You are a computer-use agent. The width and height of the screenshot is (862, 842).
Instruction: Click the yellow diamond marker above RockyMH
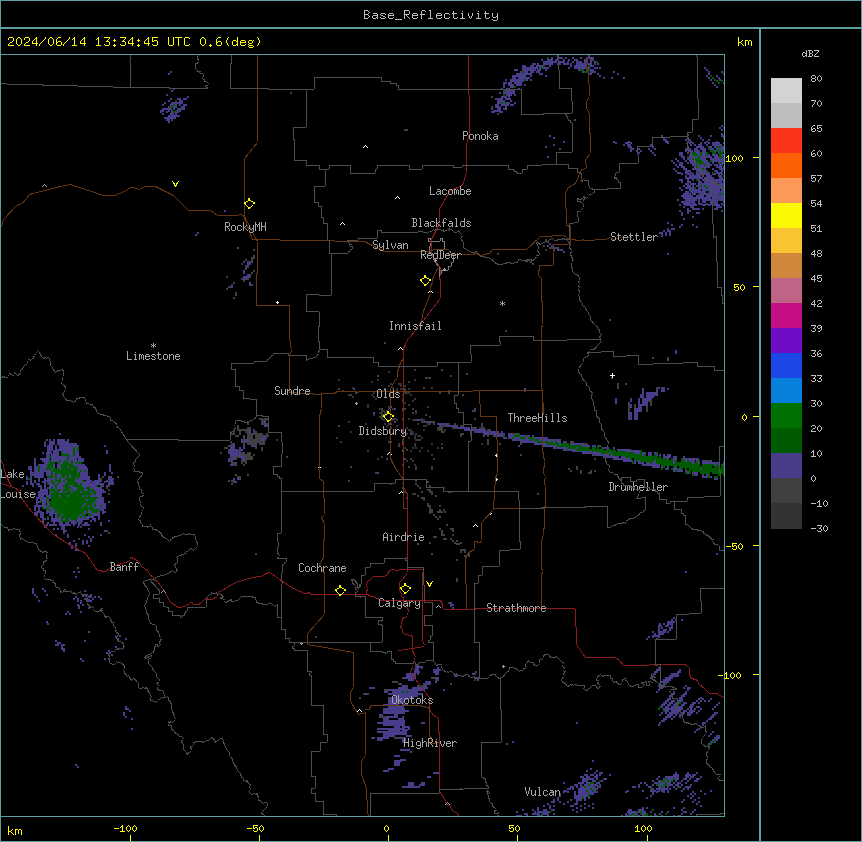[x=250, y=204]
